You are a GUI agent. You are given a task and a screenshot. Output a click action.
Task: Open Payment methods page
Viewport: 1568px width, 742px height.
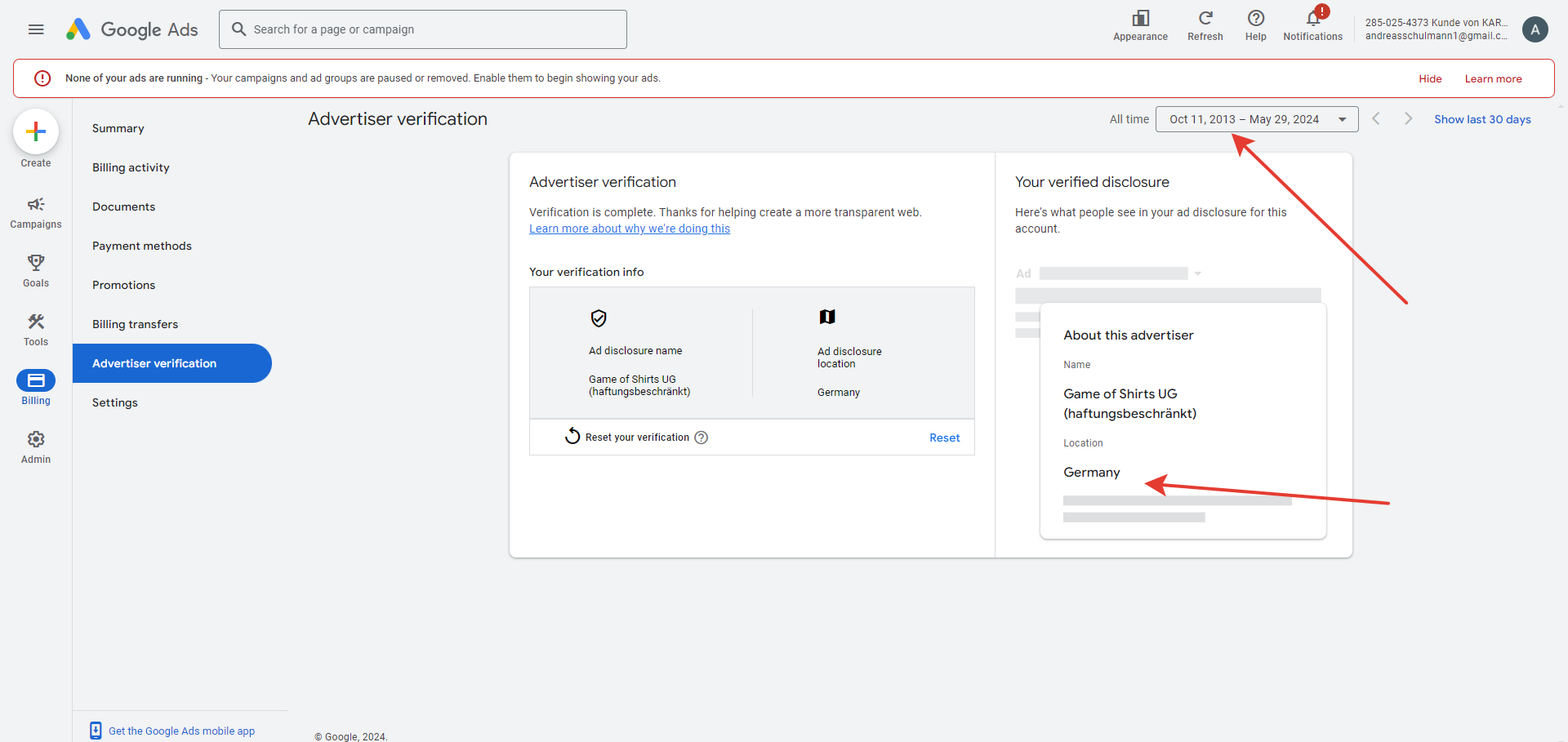click(142, 246)
